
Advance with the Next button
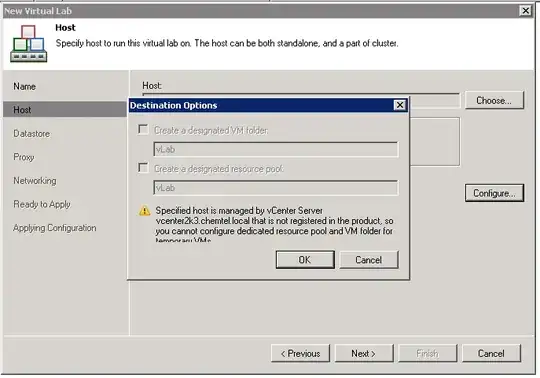[x=364, y=354]
